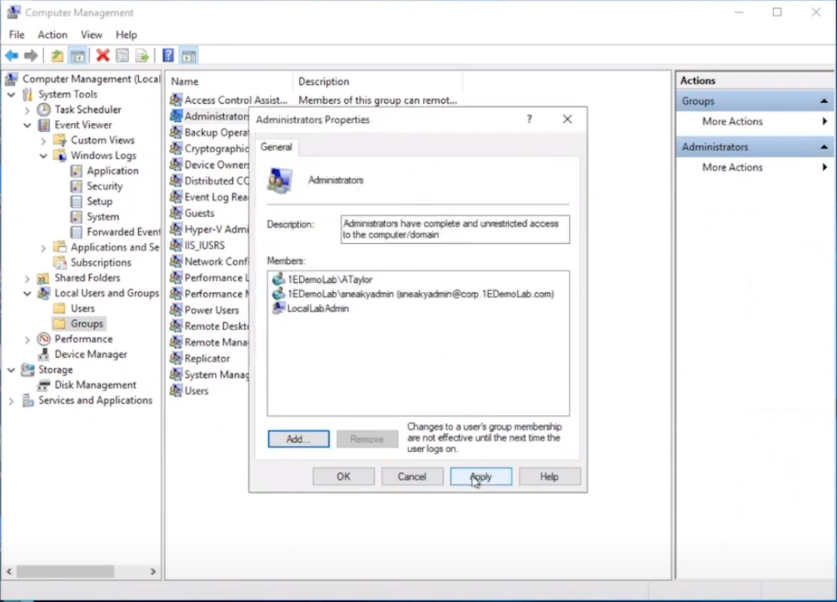Image resolution: width=837 pixels, height=602 pixels.
Task: Click the IIS_IUSRS group icon
Action: pyautogui.click(x=176, y=245)
